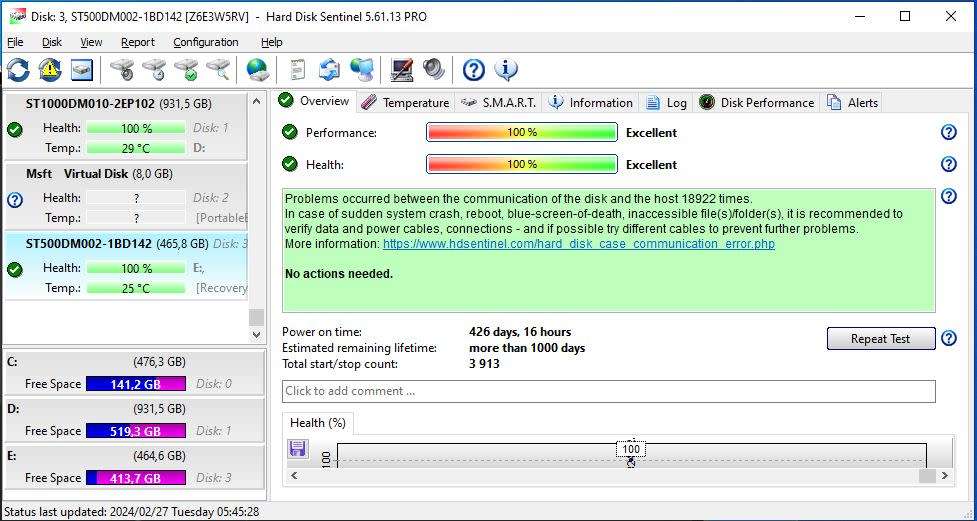This screenshot has height=521, width=977.
Task: Click the Health 100 % bar in Overview
Action: click(522, 165)
